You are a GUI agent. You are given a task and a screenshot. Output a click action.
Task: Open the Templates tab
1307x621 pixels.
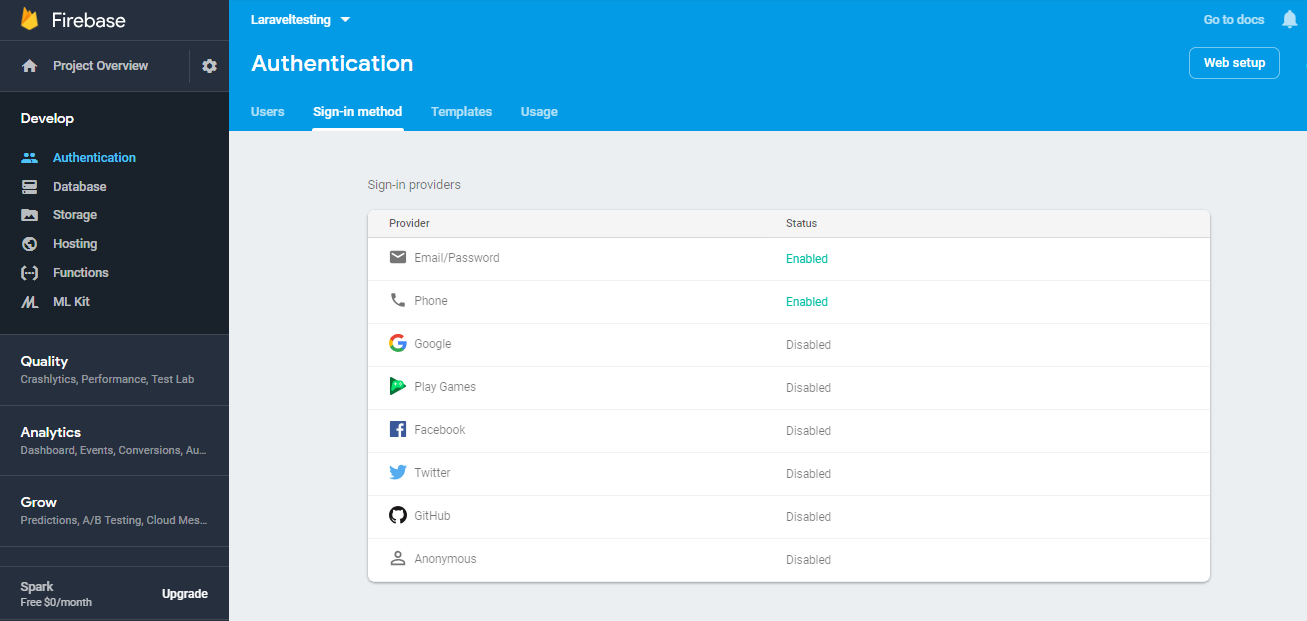tap(461, 112)
